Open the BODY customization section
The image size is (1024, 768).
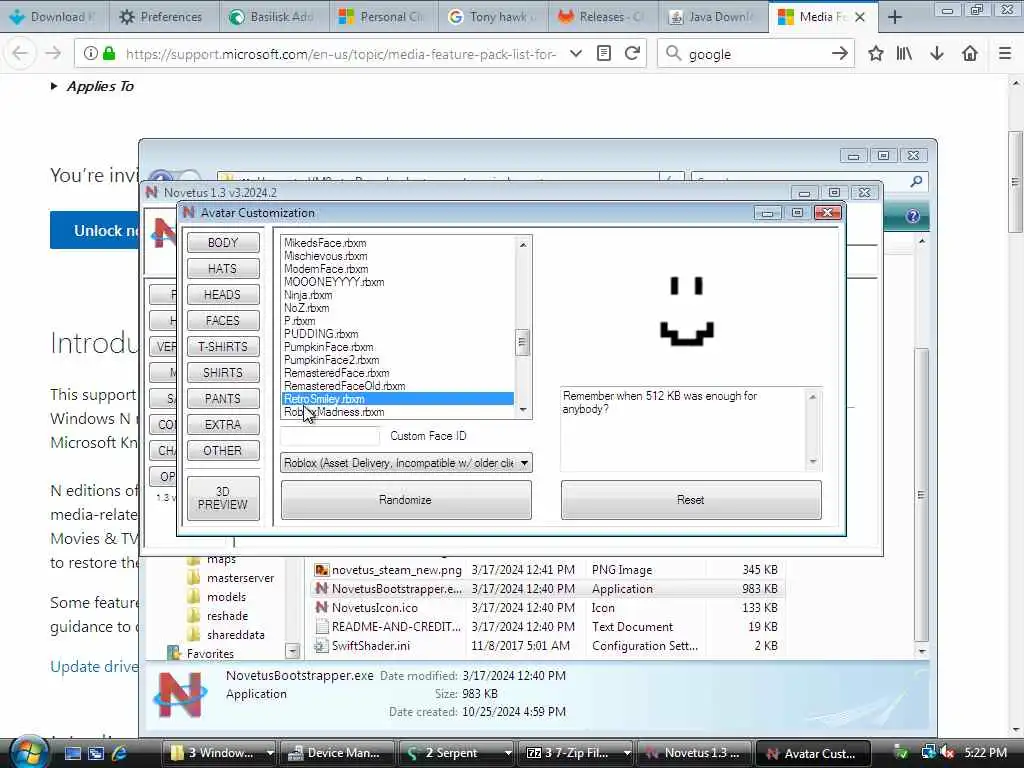pos(223,243)
